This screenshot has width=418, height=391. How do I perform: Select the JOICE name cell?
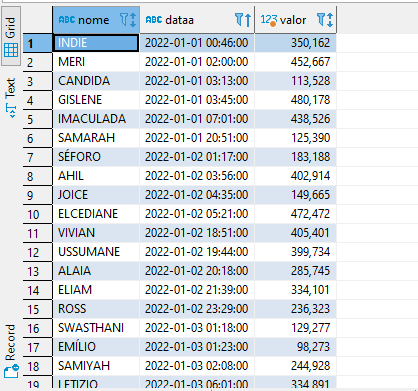coord(96,195)
